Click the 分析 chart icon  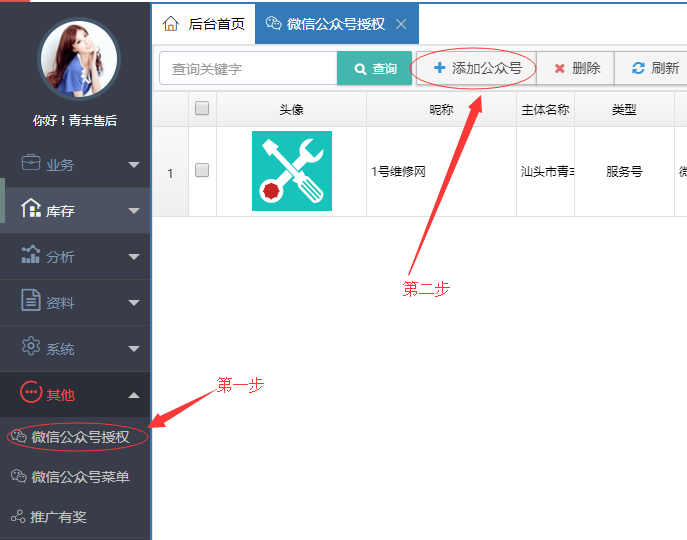click(x=31, y=254)
